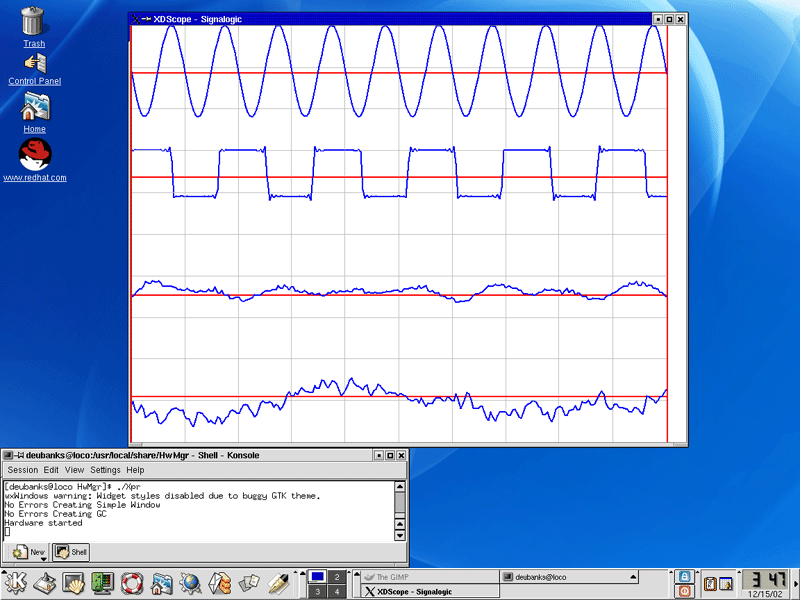Activate the XDScope - Signalogic taskbar entry
The image size is (800, 600).
(x=430, y=591)
